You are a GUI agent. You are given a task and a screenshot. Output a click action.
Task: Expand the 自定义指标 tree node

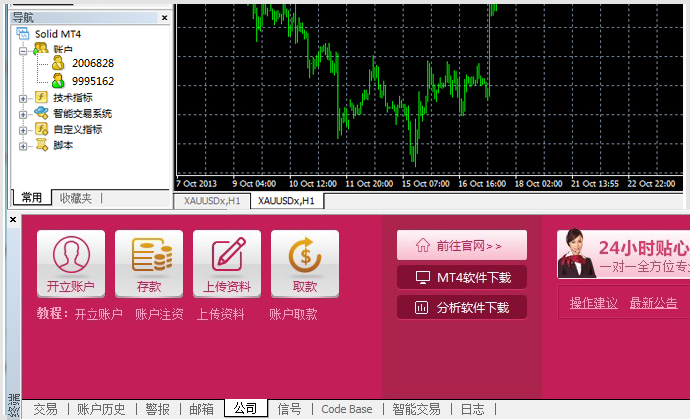(23, 130)
